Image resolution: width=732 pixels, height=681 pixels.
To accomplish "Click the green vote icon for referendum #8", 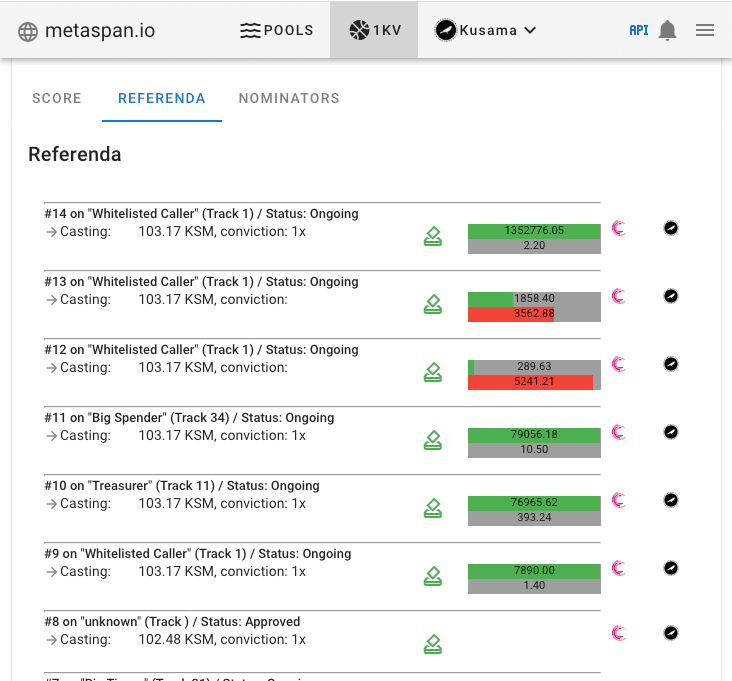I will coord(432,644).
